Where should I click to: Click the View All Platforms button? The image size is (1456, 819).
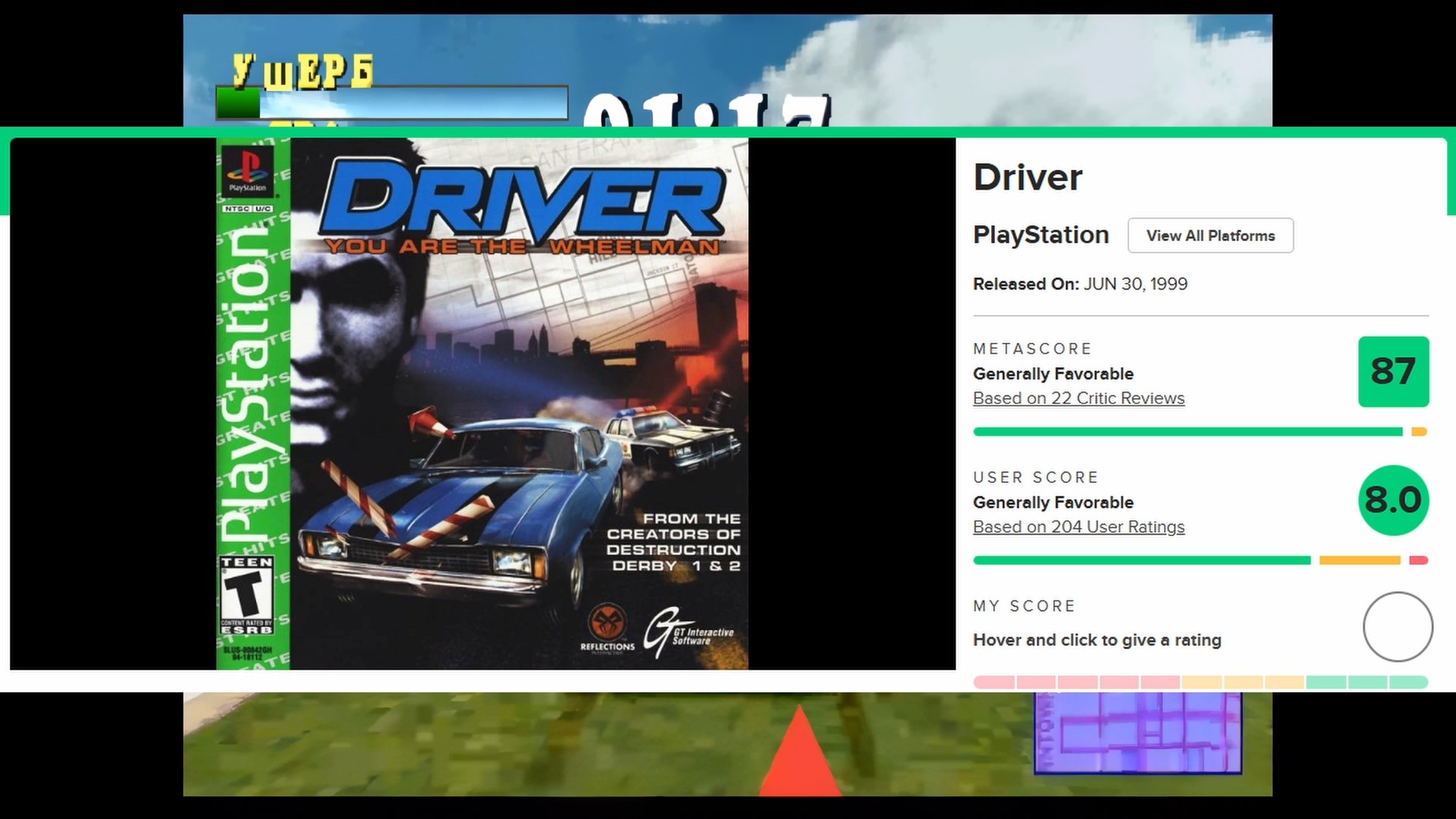pos(1210,236)
